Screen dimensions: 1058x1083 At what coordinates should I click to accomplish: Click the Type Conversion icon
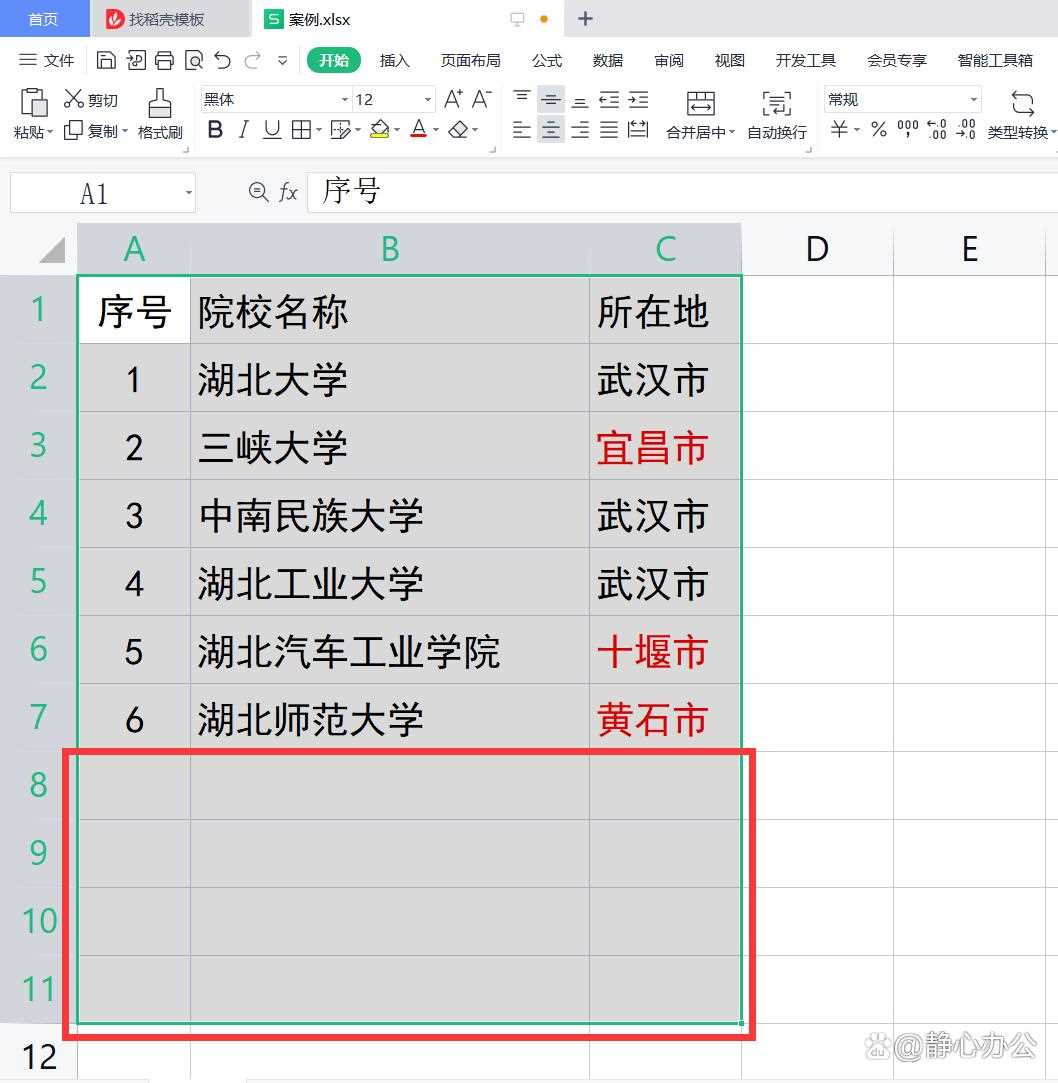(1022, 104)
